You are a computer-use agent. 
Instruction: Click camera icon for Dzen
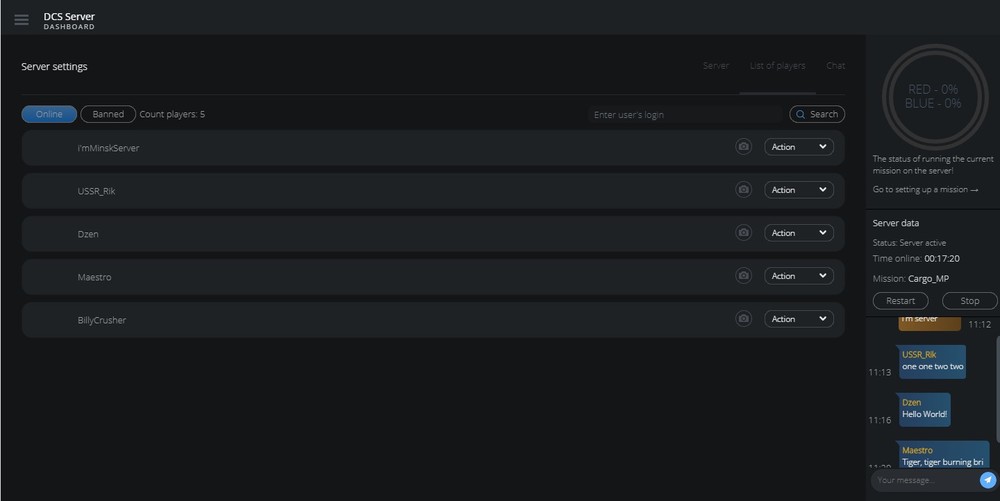743,233
